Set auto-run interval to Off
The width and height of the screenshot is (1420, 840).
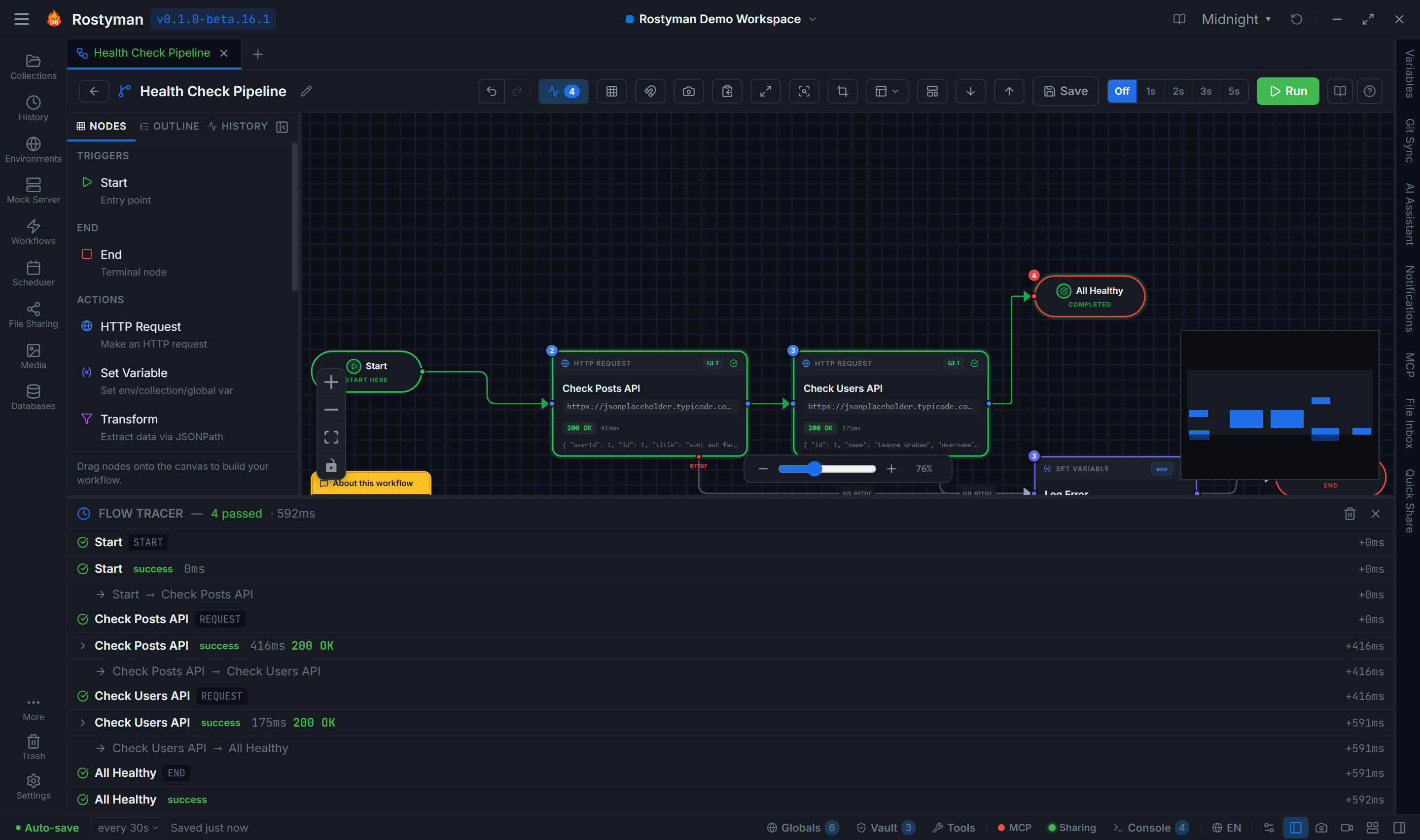click(1122, 91)
